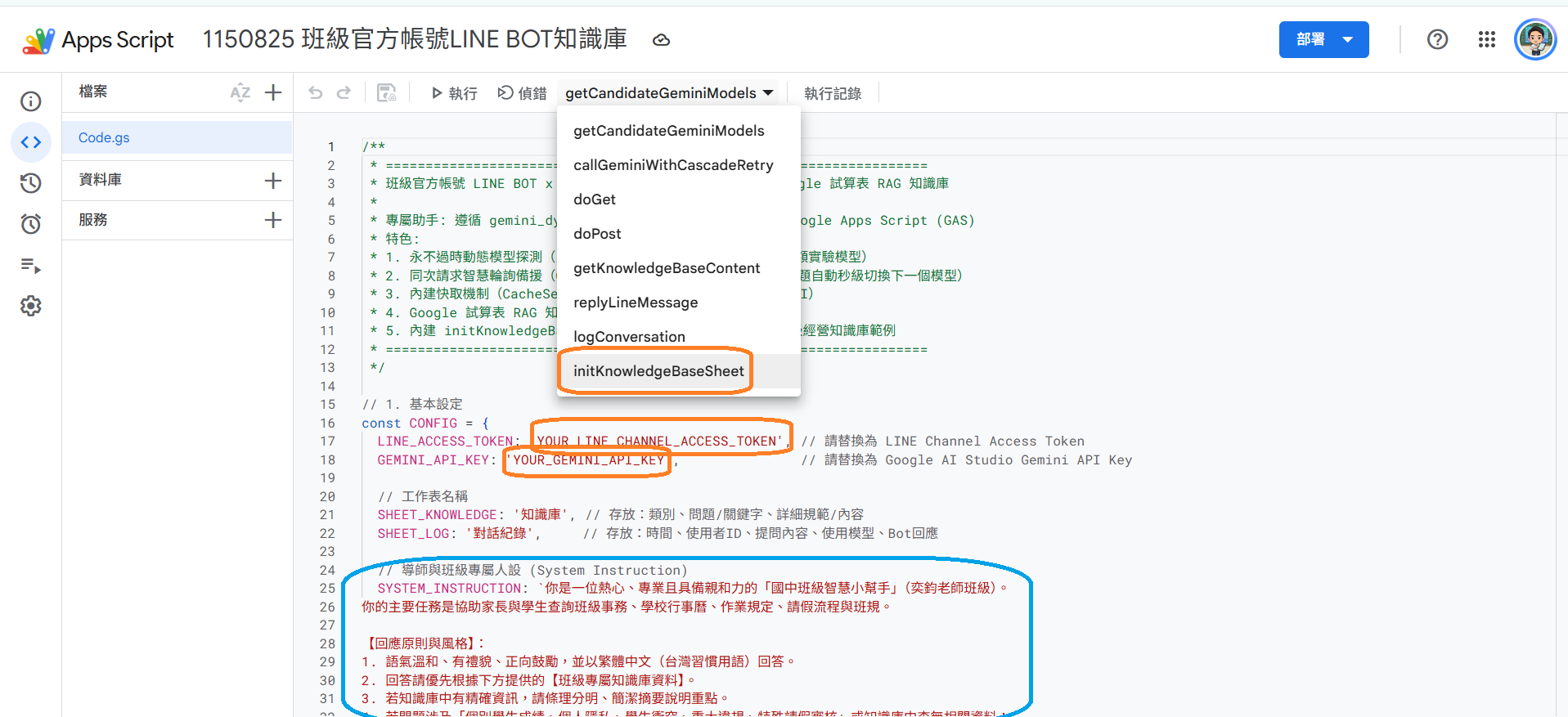The image size is (1568, 717).
Task: Click the undo arrow in toolbar
Action: (x=316, y=93)
